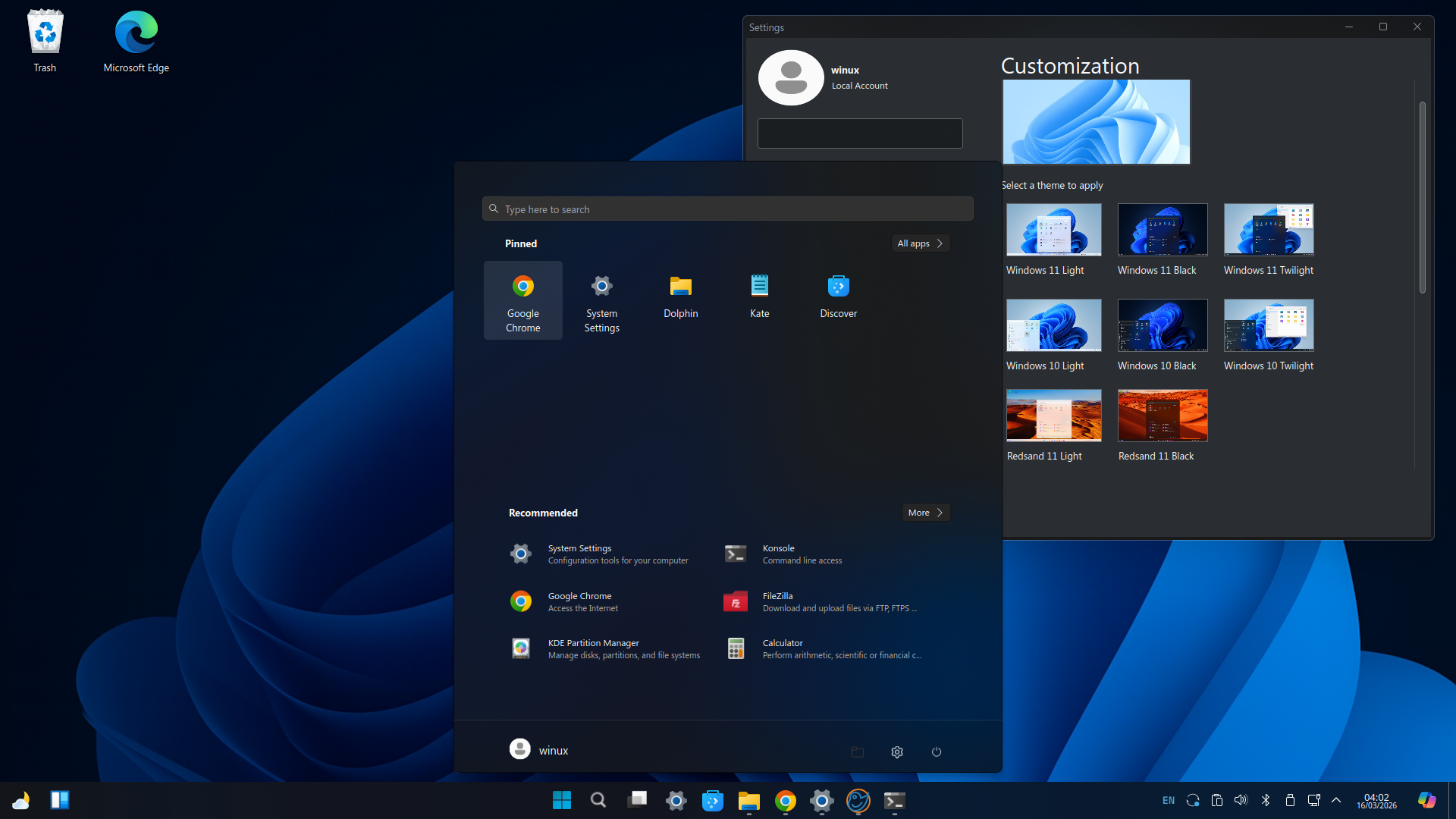Launch Dolphin from pinned apps
The image size is (1456, 819).
[680, 297]
